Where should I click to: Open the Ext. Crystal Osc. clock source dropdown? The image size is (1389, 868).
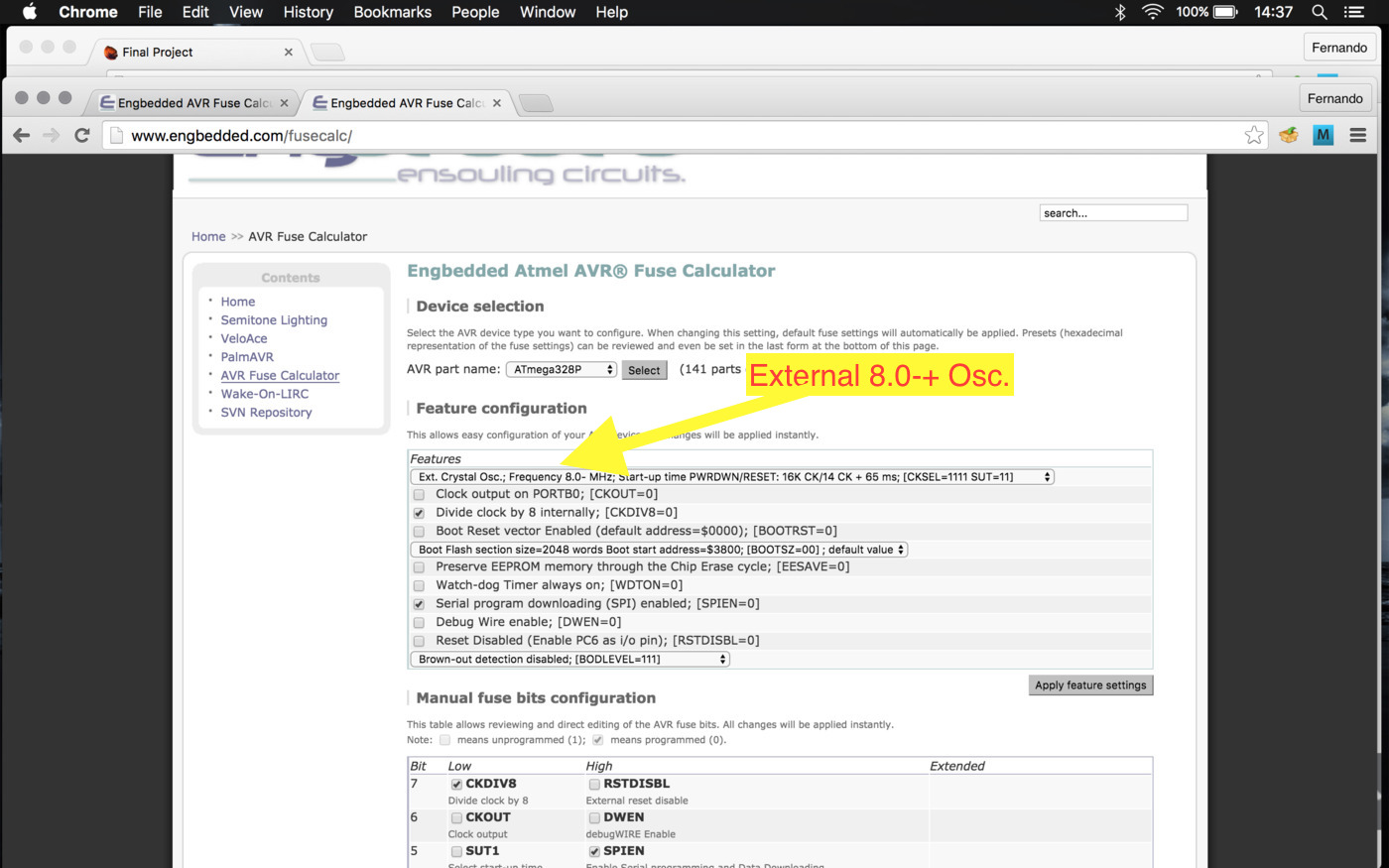click(732, 477)
